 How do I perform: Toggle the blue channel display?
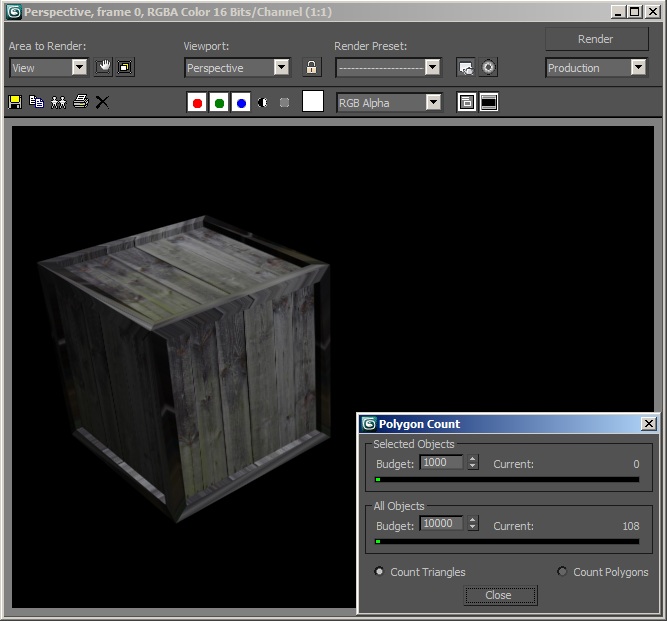(x=241, y=103)
